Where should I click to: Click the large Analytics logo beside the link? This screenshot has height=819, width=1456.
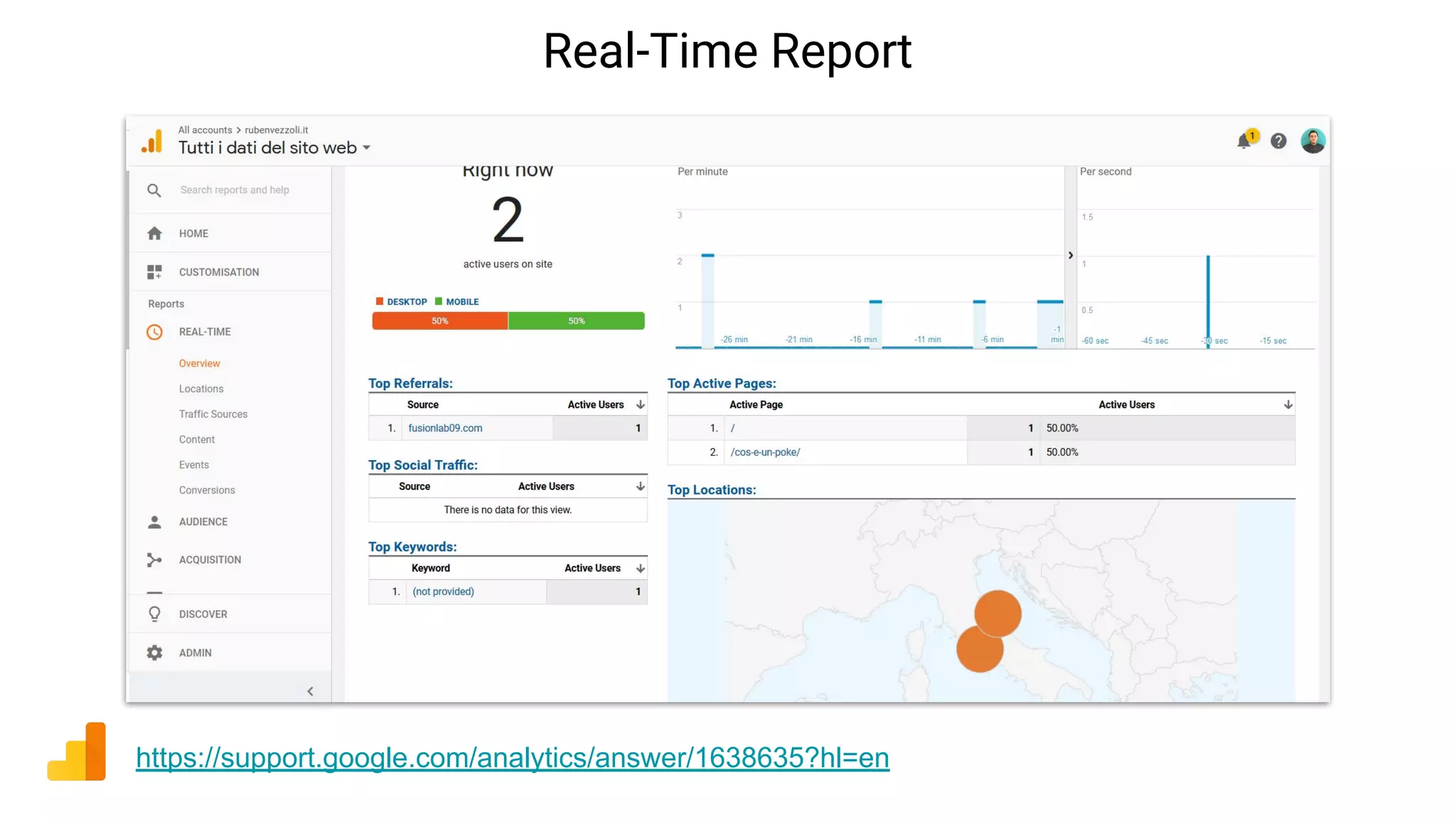tap(77, 751)
